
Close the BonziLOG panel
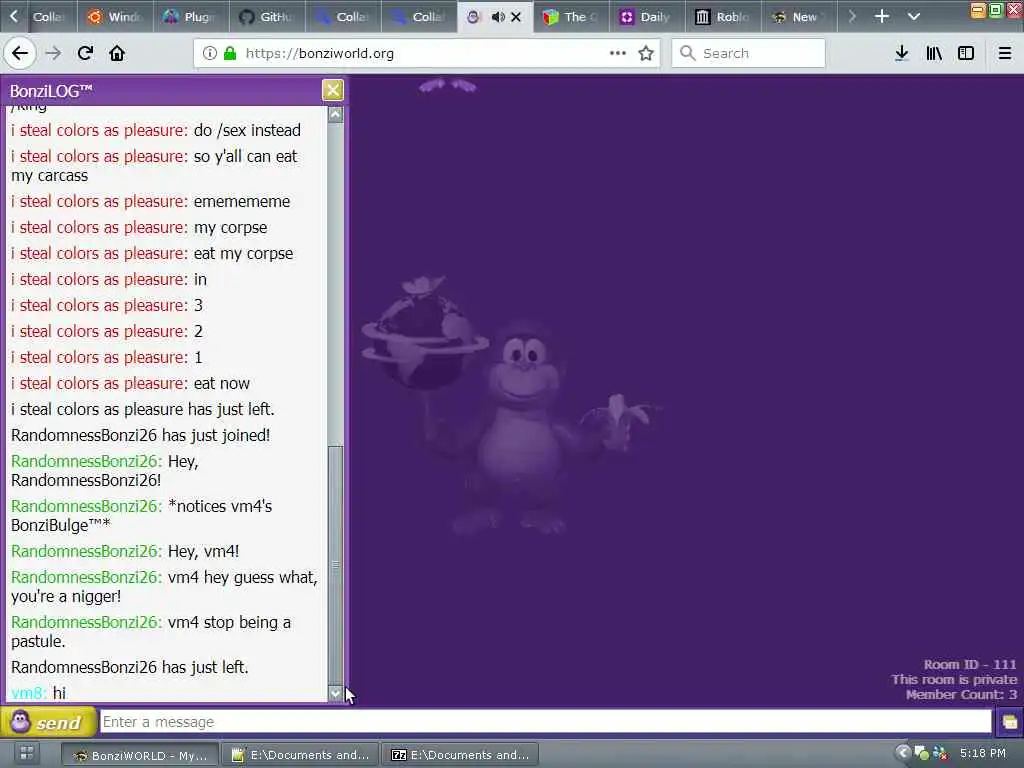(332, 90)
